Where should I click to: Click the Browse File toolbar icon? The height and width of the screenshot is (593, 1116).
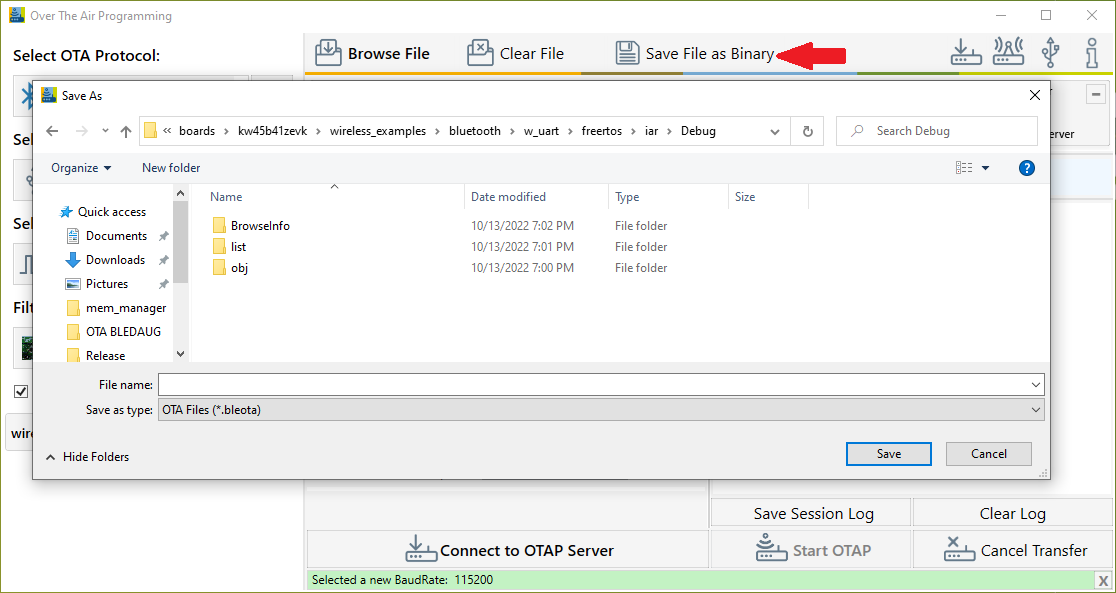pos(328,53)
